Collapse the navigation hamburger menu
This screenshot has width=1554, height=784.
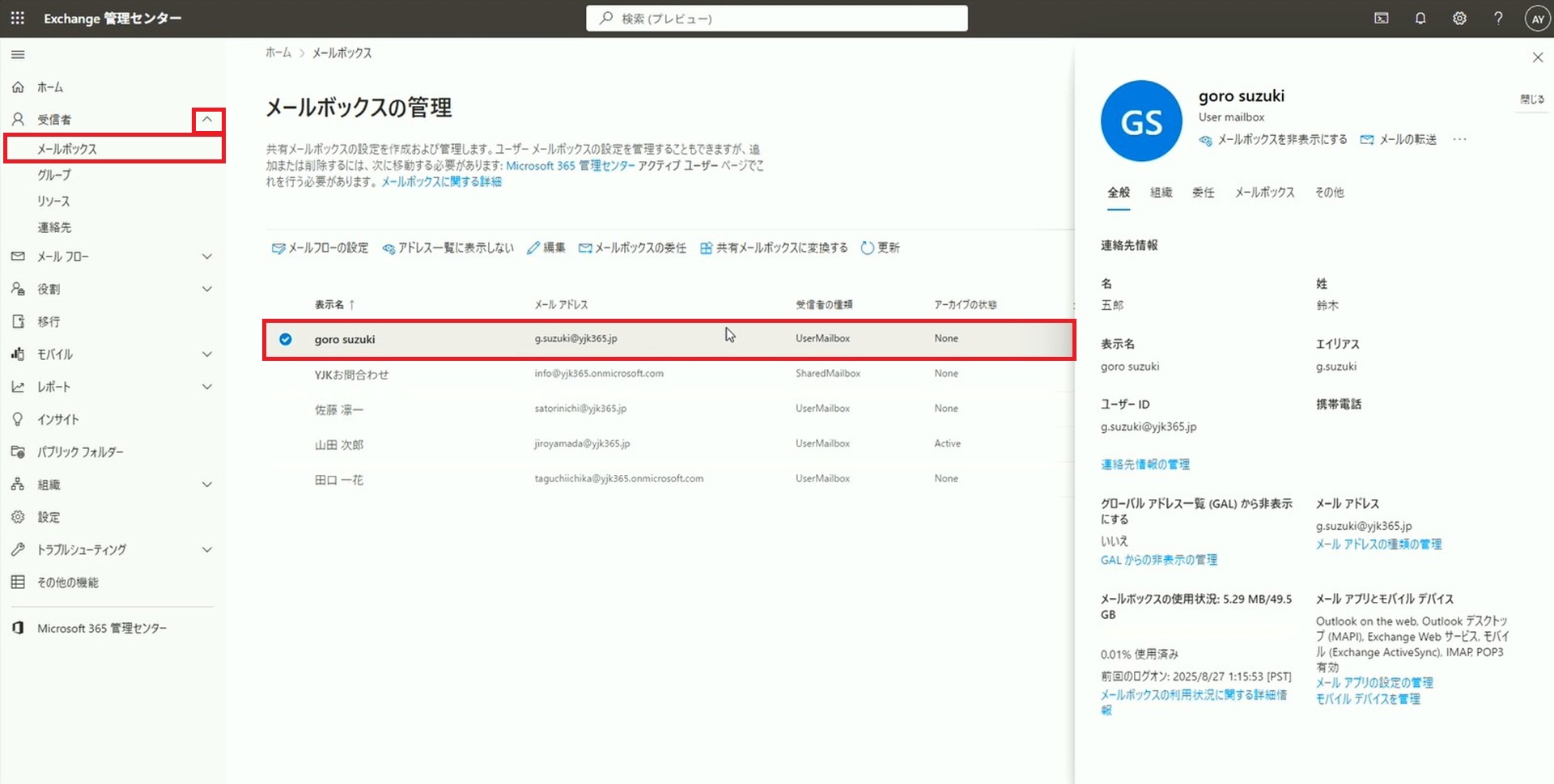pos(18,55)
